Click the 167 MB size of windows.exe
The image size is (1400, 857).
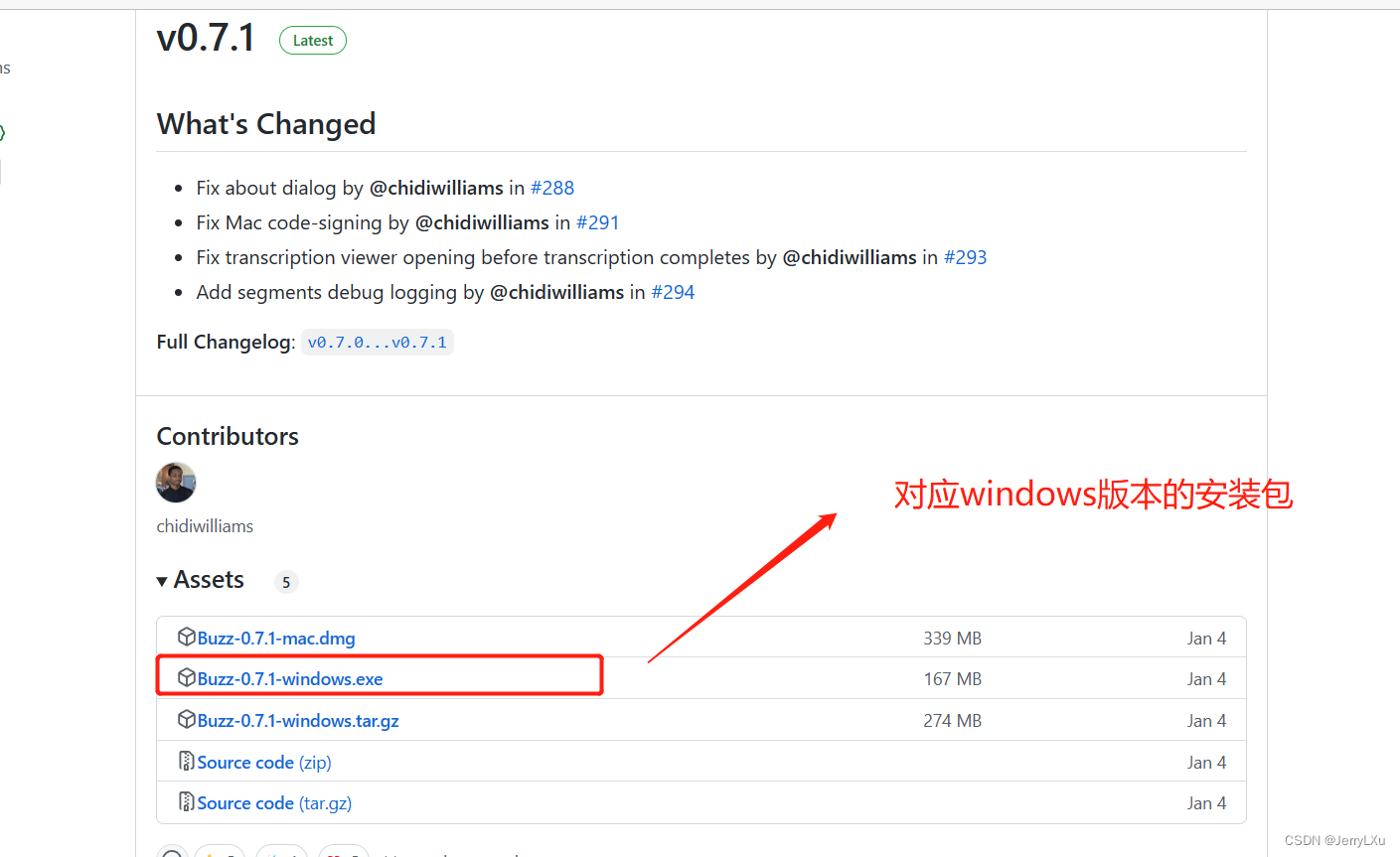click(952, 678)
